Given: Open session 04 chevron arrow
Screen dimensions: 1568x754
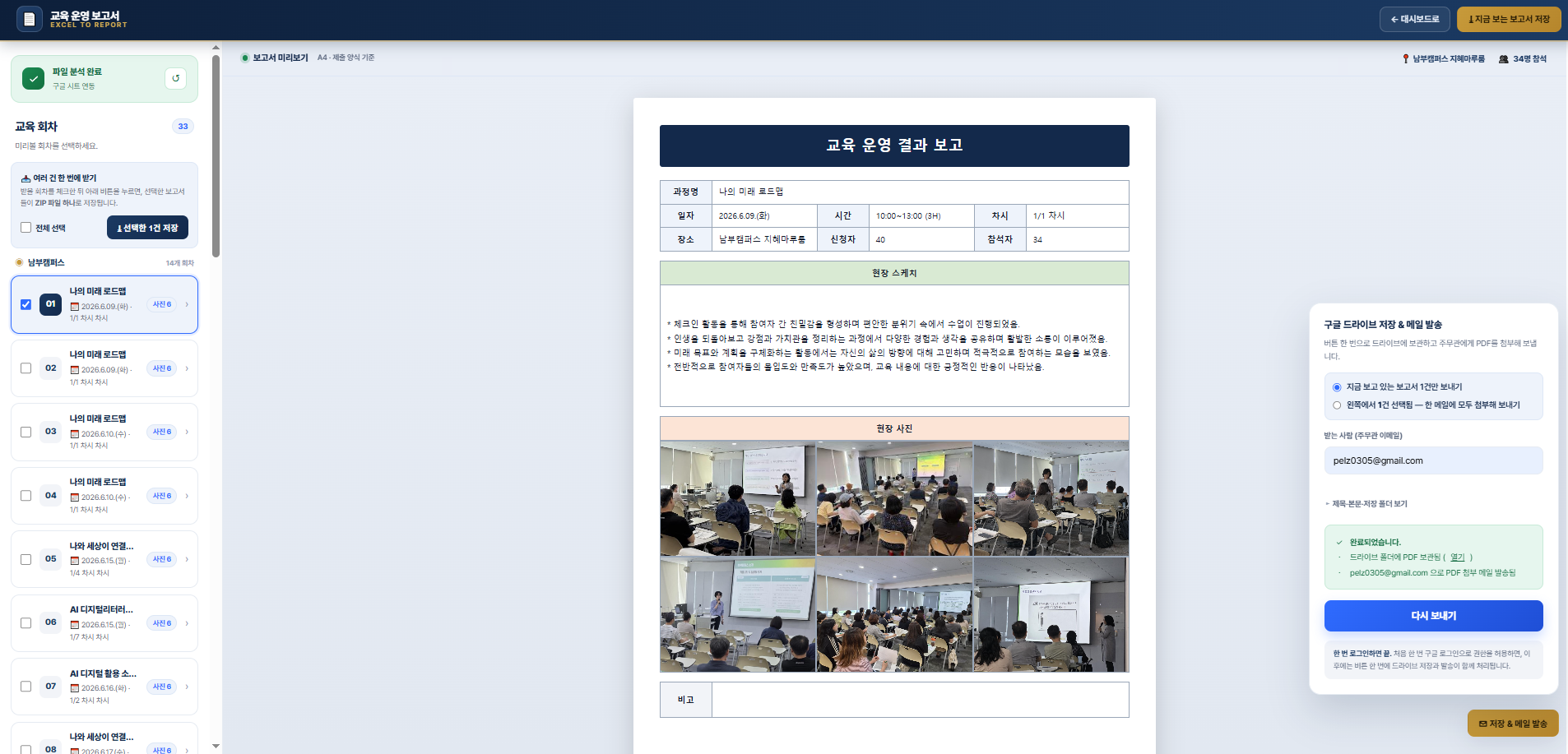Looking at the screenshot, I should pos(187,496).
